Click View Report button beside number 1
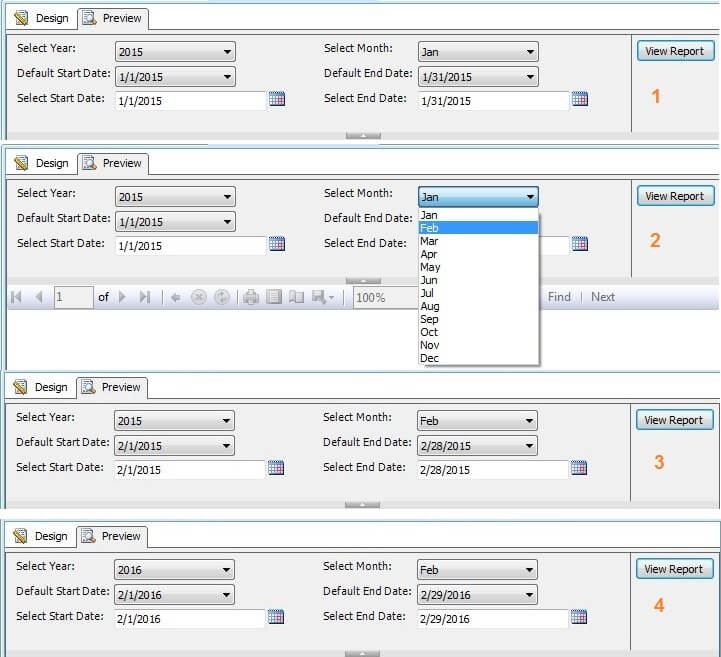Screen dimensions: 721x657 [x=675, y=51]
